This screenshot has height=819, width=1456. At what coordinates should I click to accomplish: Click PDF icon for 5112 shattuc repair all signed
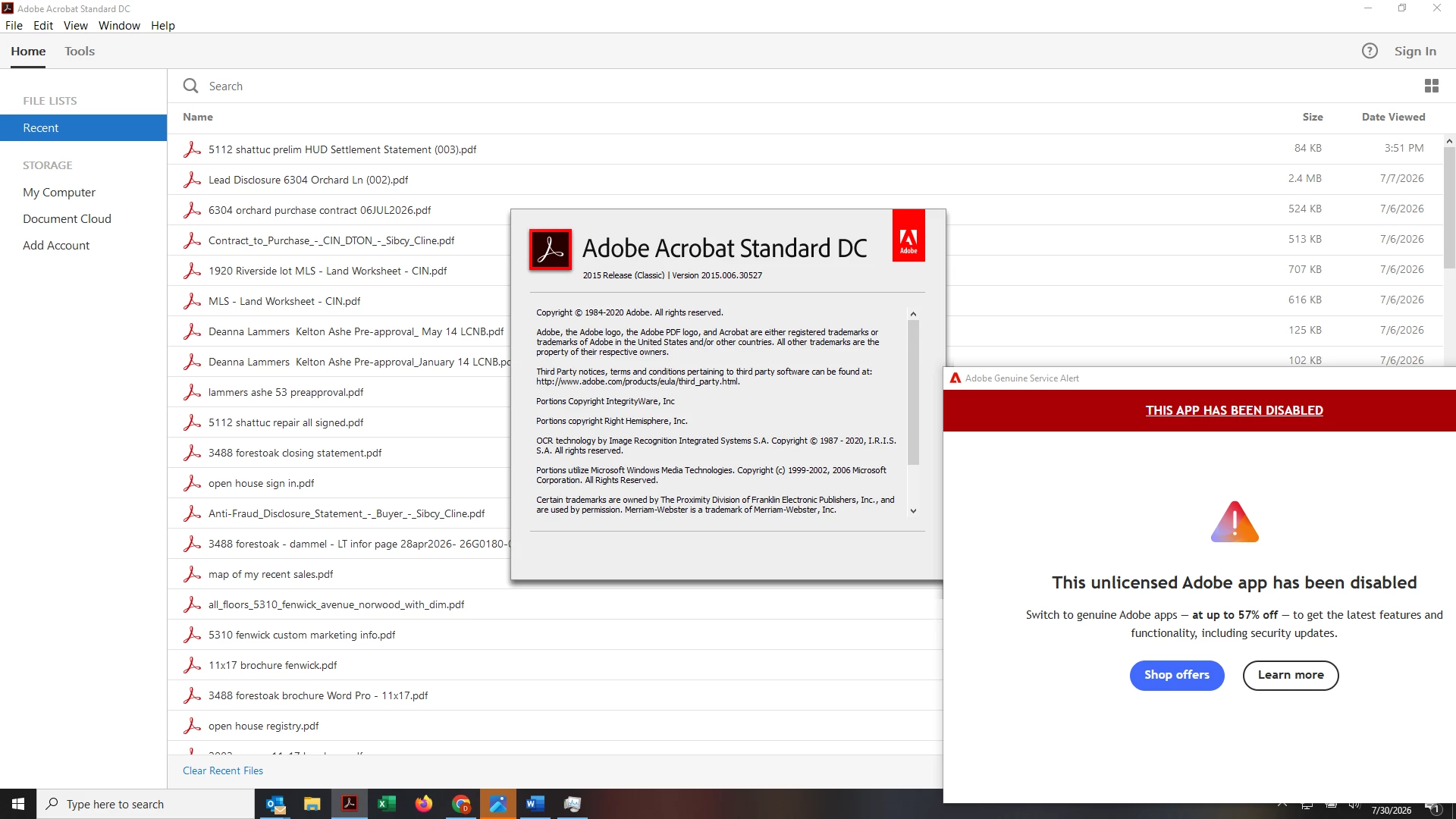(192, 422)
